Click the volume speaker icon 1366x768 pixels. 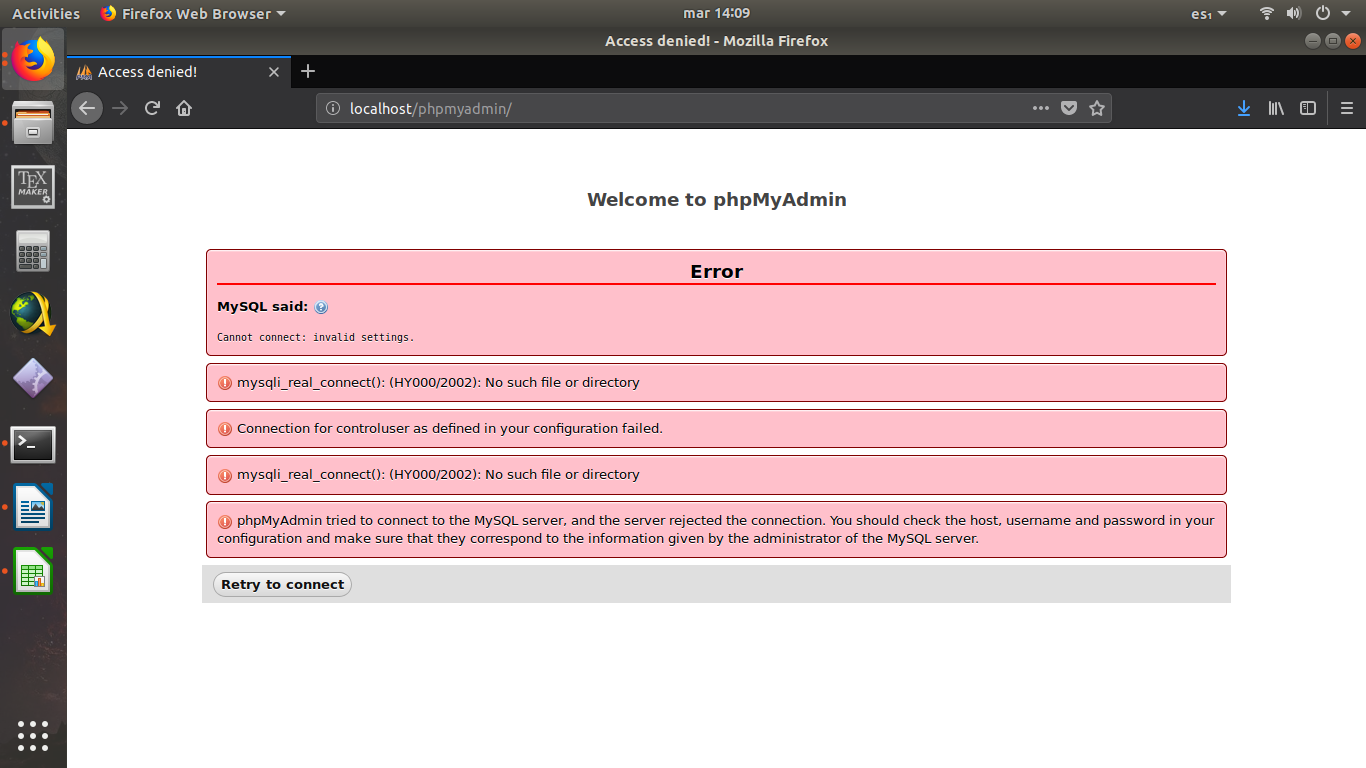(1293, 13)
